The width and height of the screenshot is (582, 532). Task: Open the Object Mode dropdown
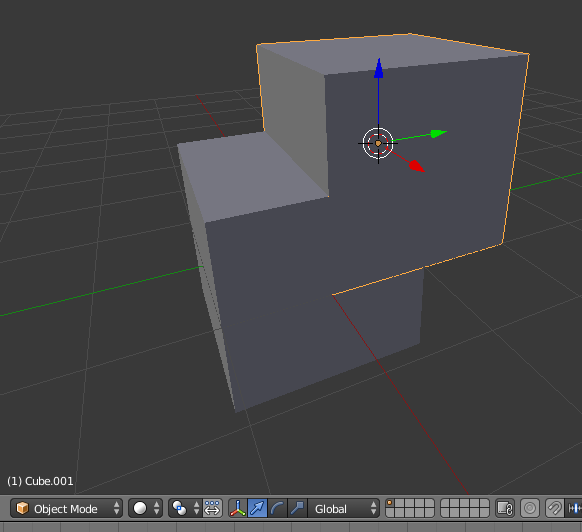pyautogui.click(x=66, y=508)
